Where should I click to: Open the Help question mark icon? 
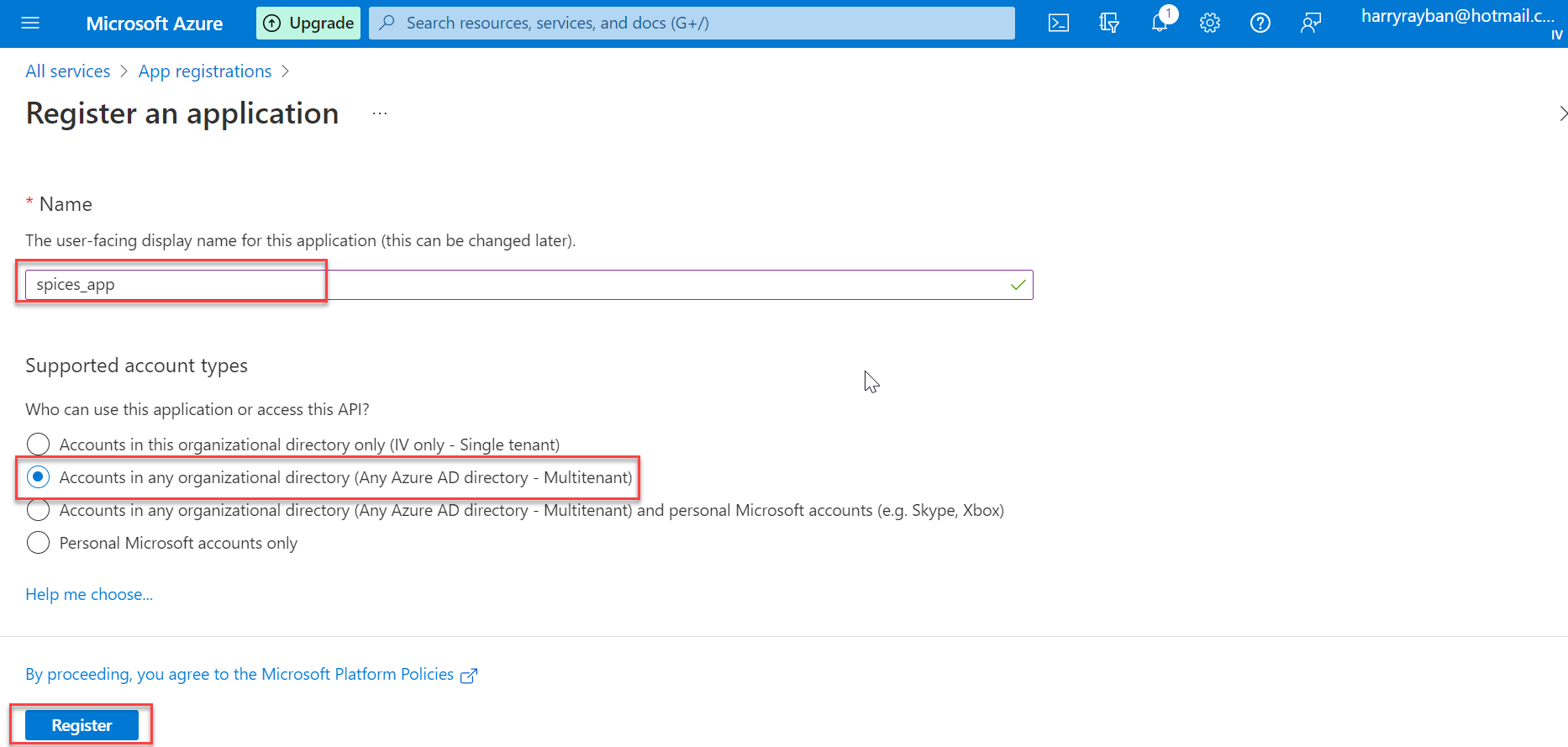pyautogui.click(x=1260, y=23)
